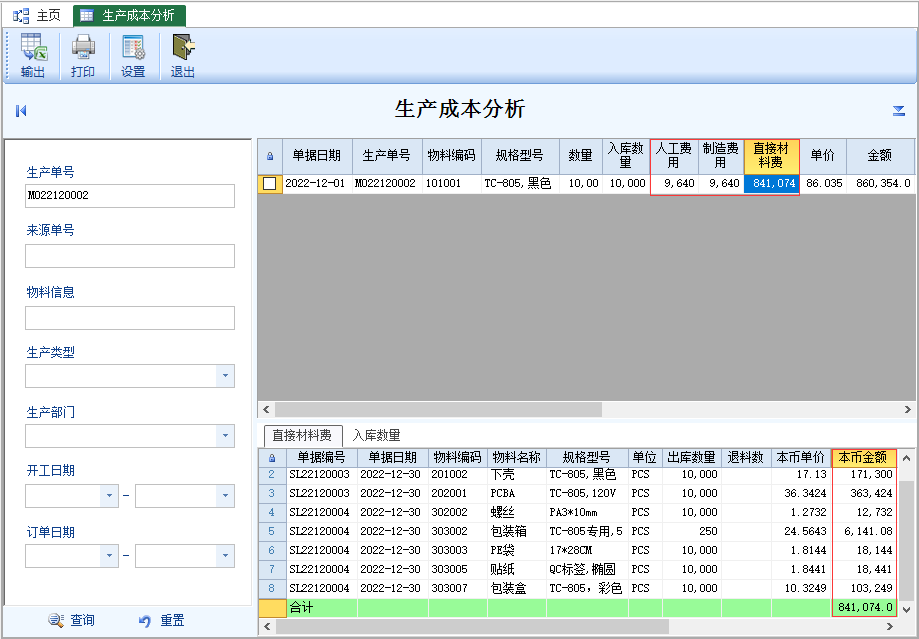
Task: Click the double-down arrow icon at top right
Action: click(898, 111)
